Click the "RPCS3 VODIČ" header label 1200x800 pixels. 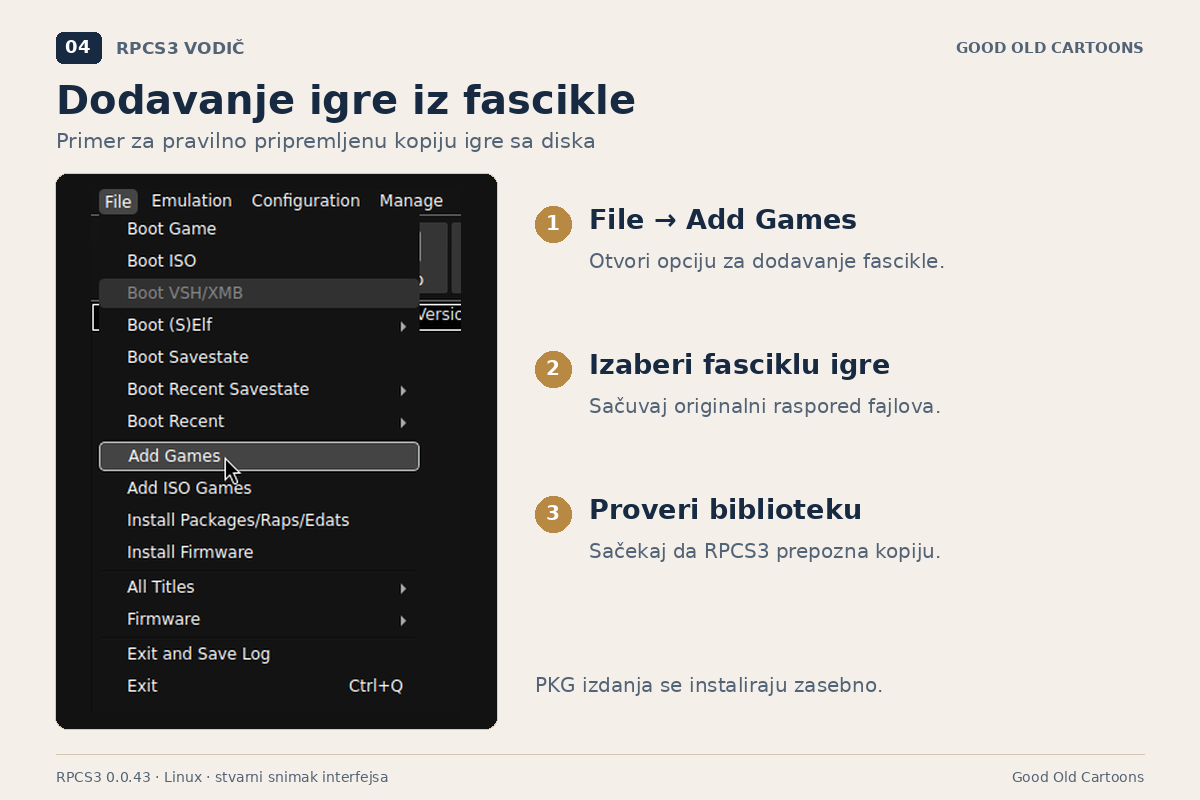[x=180, y=48]
